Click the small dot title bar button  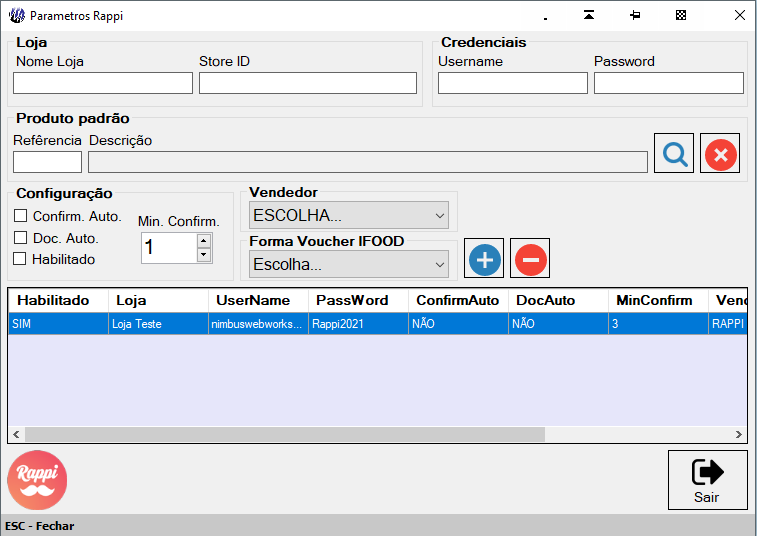coord(546,19)
